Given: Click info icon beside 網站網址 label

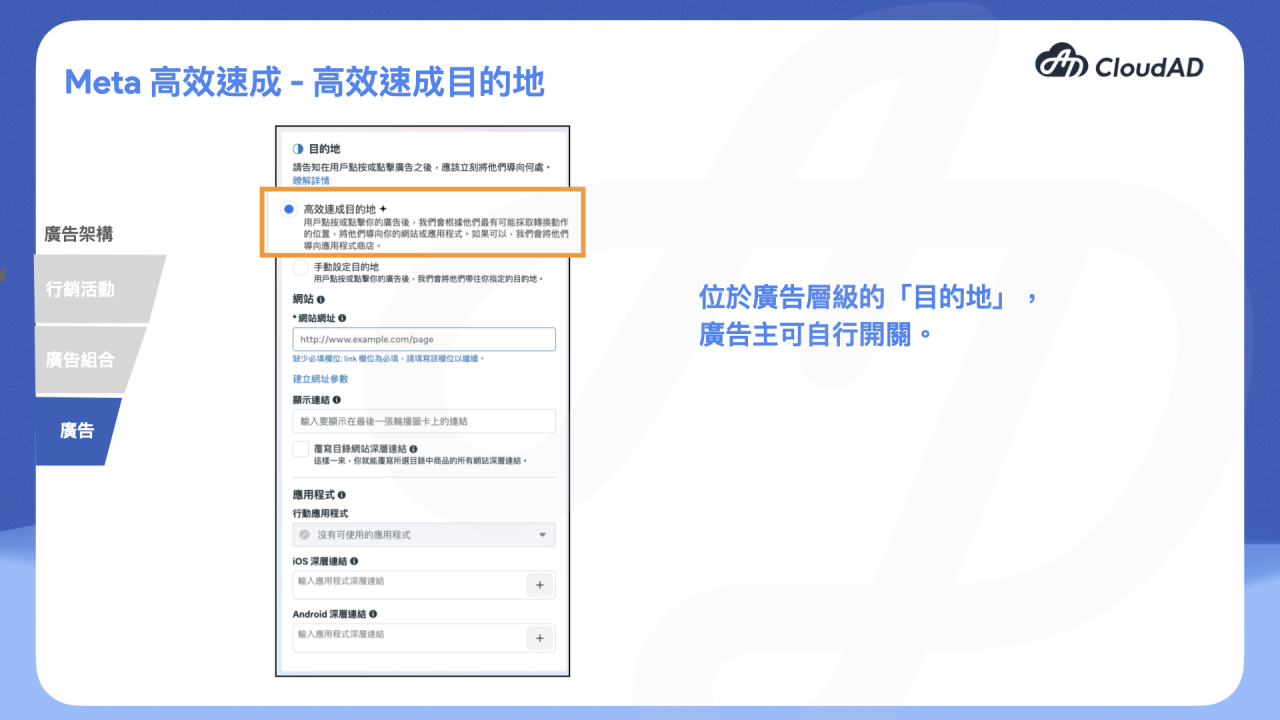Looking at the screenshot, I should point(343,317).
